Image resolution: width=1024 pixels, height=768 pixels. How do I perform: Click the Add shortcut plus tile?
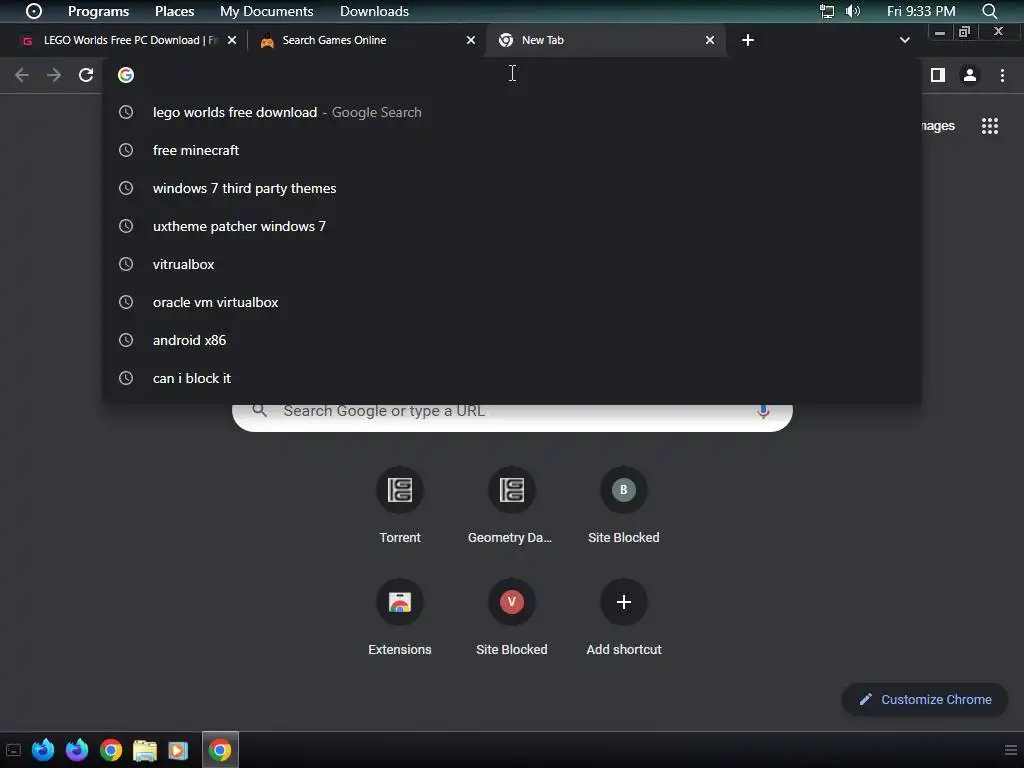tap(624, 617)
